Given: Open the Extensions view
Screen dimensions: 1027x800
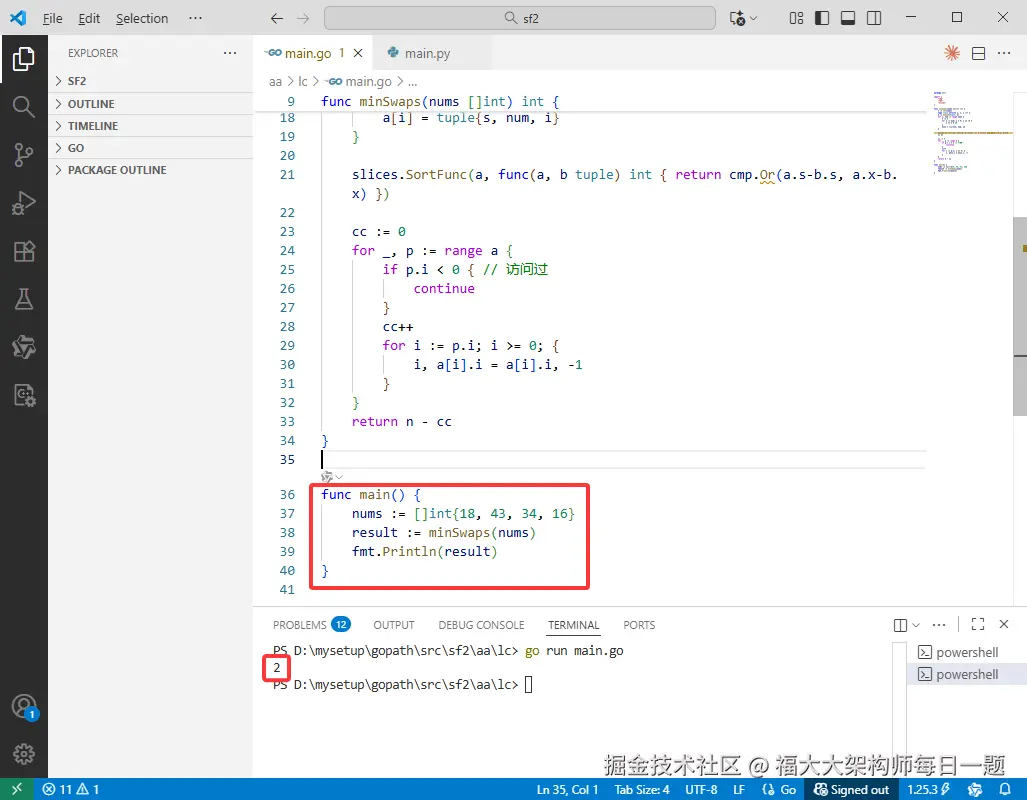Looking at the screenshot, I should [x=24, y=252].
